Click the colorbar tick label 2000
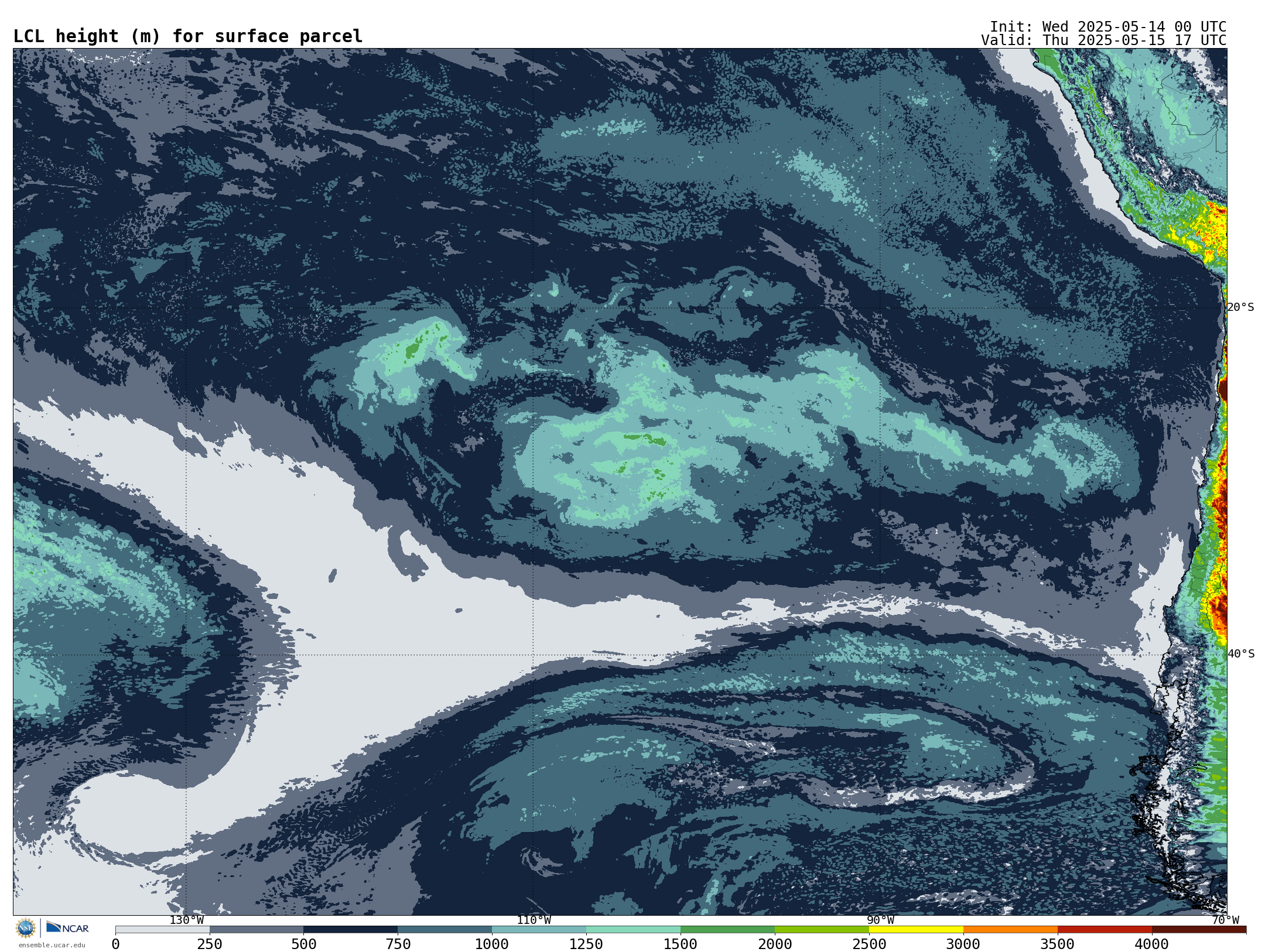Screen dimensions: 1265x952 (x=775, y=944)
